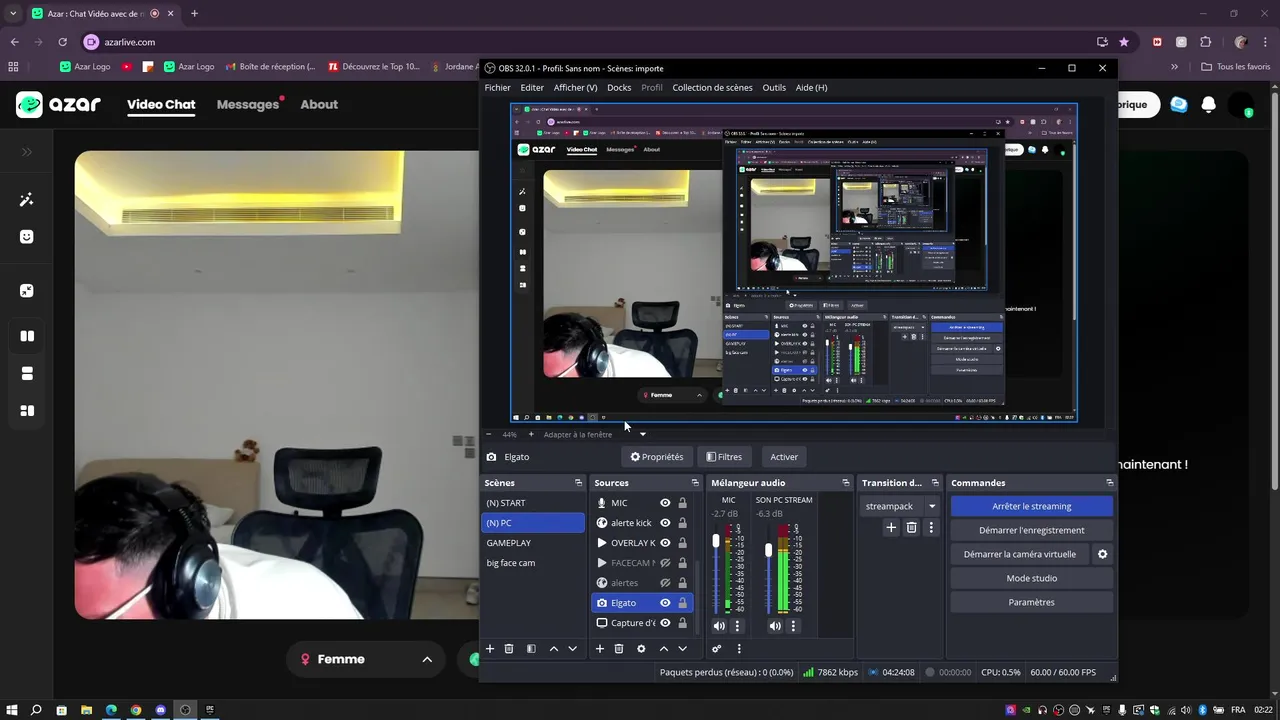Pop out the Scènes dock panel
The image size is (1280, 720).
point(578,483)
